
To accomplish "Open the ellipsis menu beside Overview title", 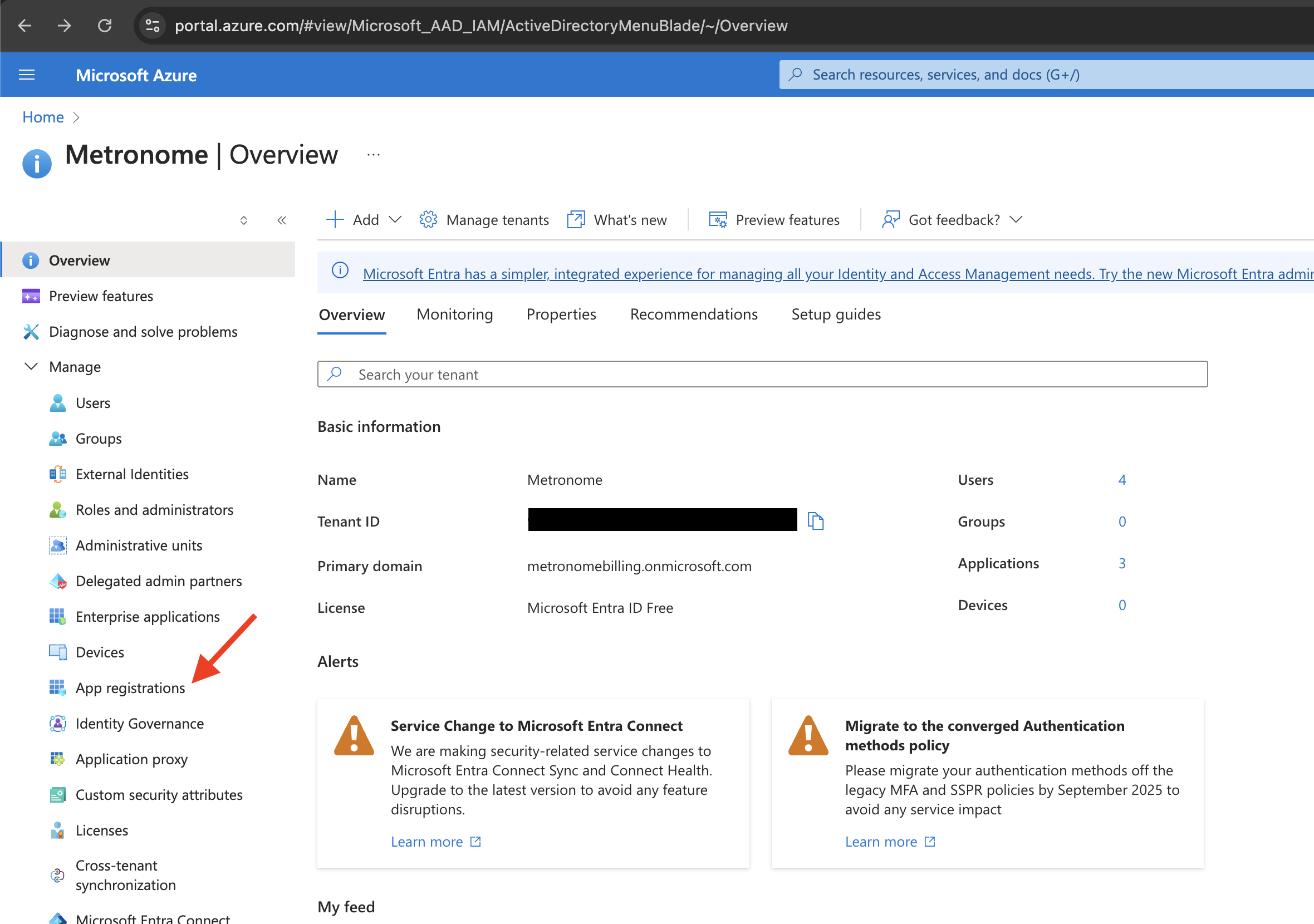I will pyautogui.click(x=373, y=155).
